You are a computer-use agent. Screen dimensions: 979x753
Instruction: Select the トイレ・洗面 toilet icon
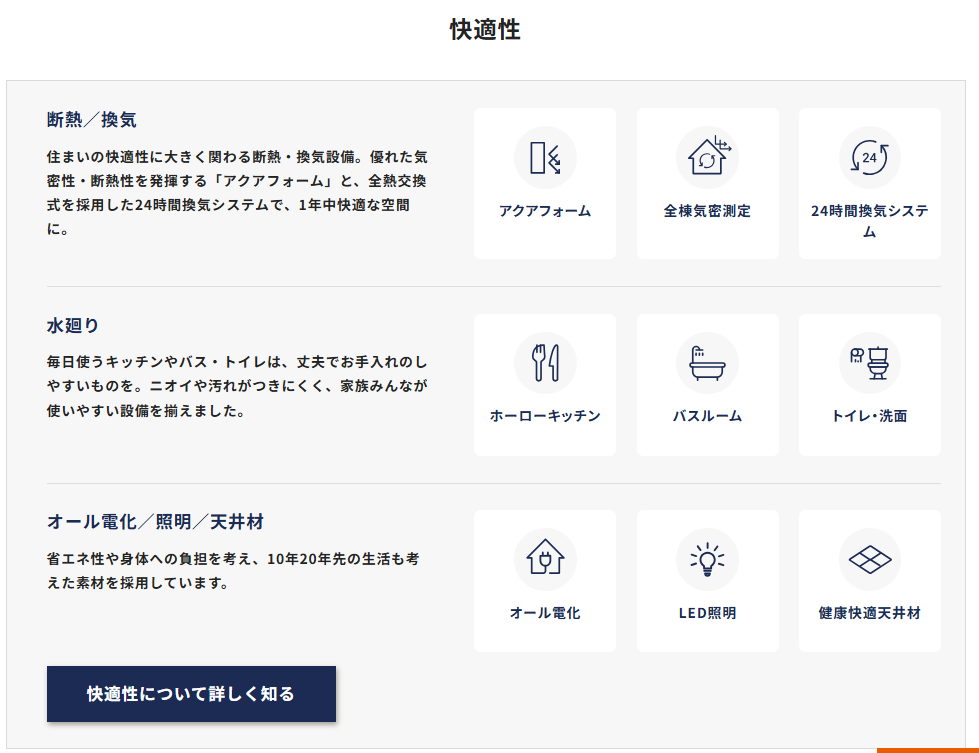(869, 363)
